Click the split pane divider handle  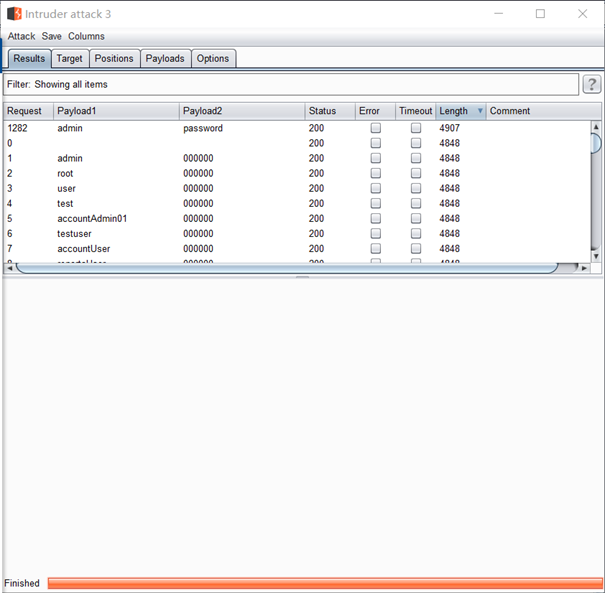click(x=302, y=277)
